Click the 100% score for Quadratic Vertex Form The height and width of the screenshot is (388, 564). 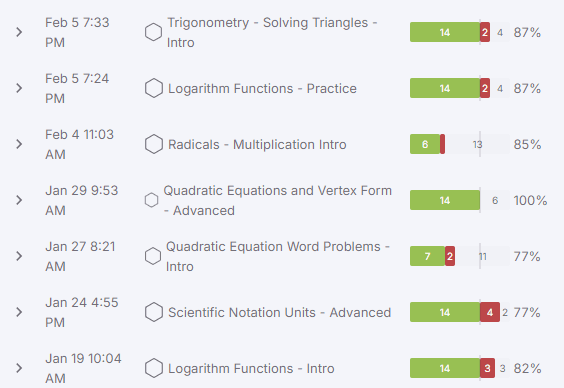pyautogui.click(x=530, y=200)
